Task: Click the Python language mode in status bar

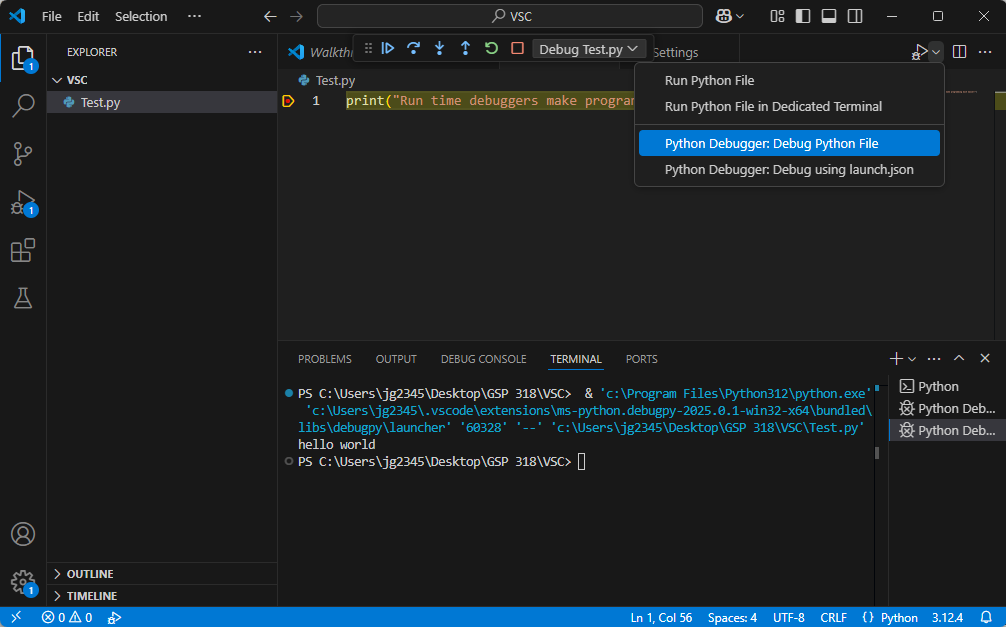Action: pos(898,617)
